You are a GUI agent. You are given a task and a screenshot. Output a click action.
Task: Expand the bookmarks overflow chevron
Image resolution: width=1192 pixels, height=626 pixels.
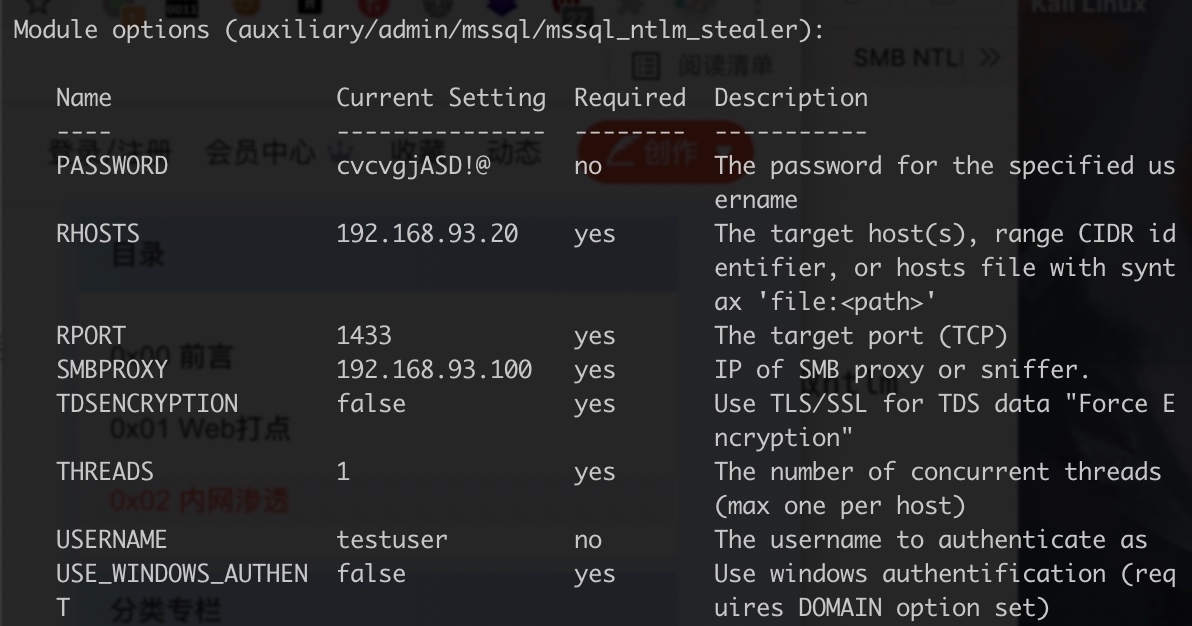pos(989,58)
